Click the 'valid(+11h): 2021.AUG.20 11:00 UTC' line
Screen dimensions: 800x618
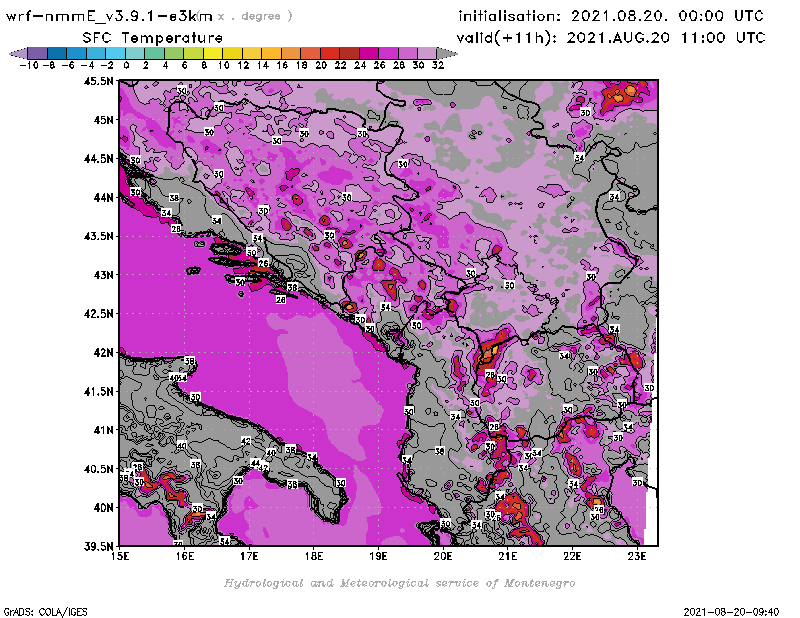611,38
